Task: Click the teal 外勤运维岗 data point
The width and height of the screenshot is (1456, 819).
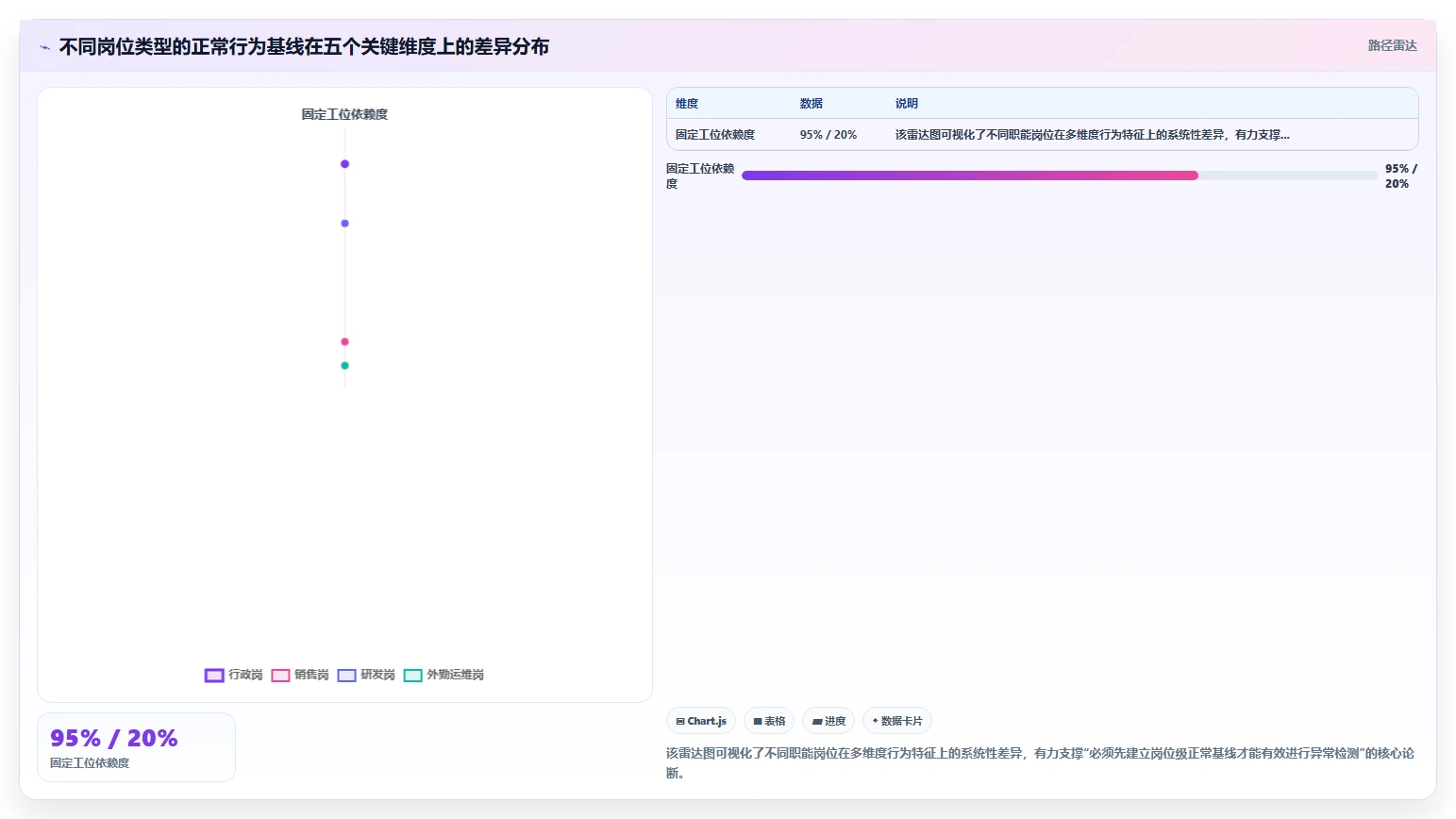Action: point(344,365)
